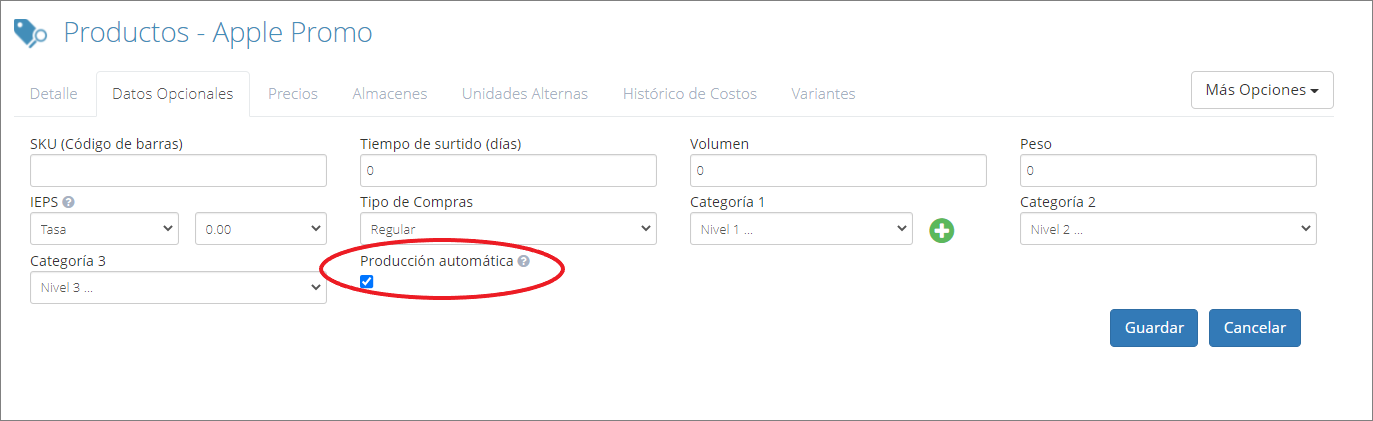
Task: Click the blue product tag icon
Action: click(x=30, y=33)
